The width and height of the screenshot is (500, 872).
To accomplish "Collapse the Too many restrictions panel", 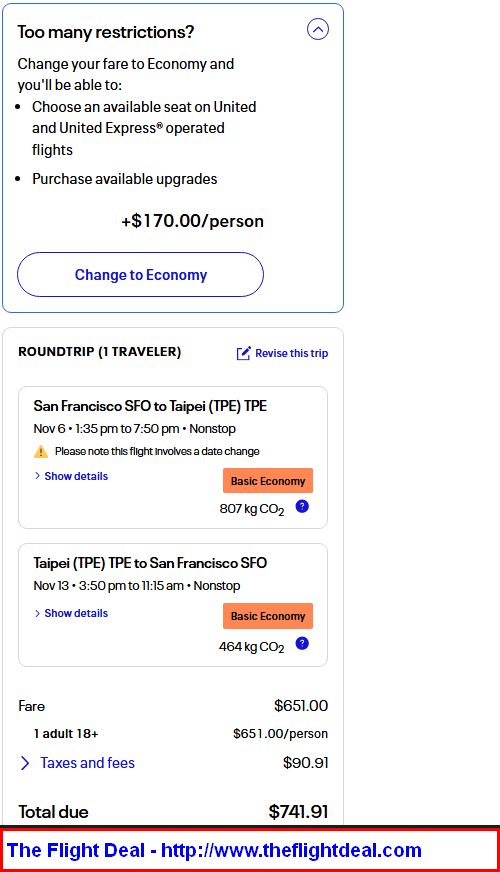I will pos(318,29).
